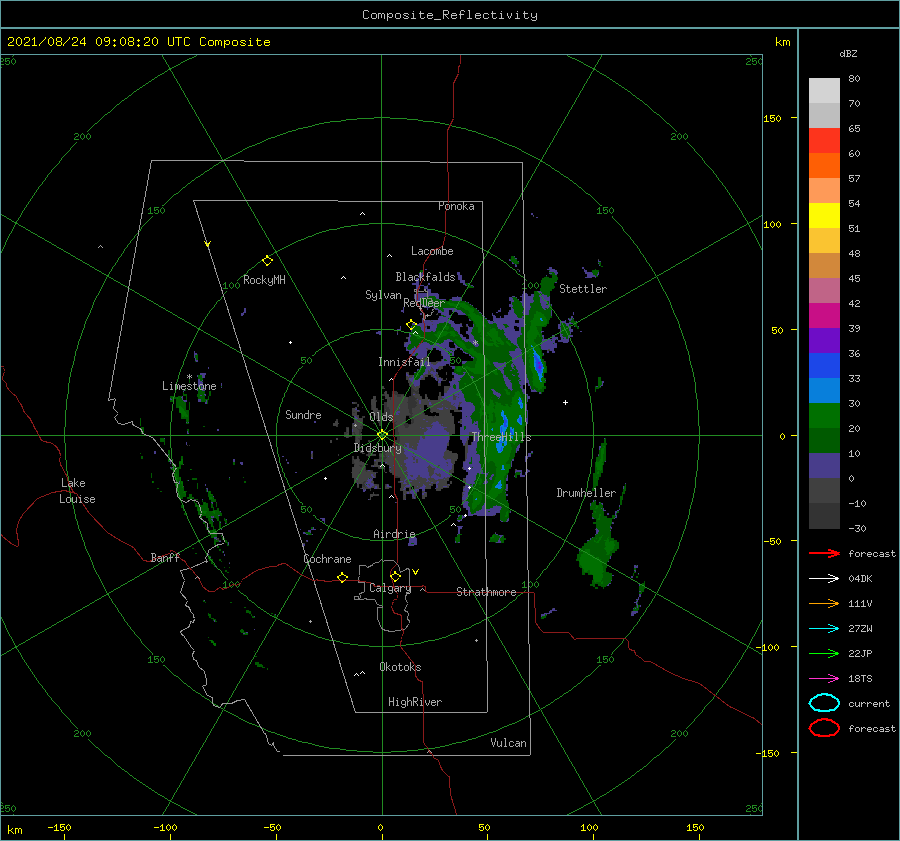Select the yellow 51-54 dBZ swatch
900x841 pixels.
pyautogui.click(x=824, y=216)
